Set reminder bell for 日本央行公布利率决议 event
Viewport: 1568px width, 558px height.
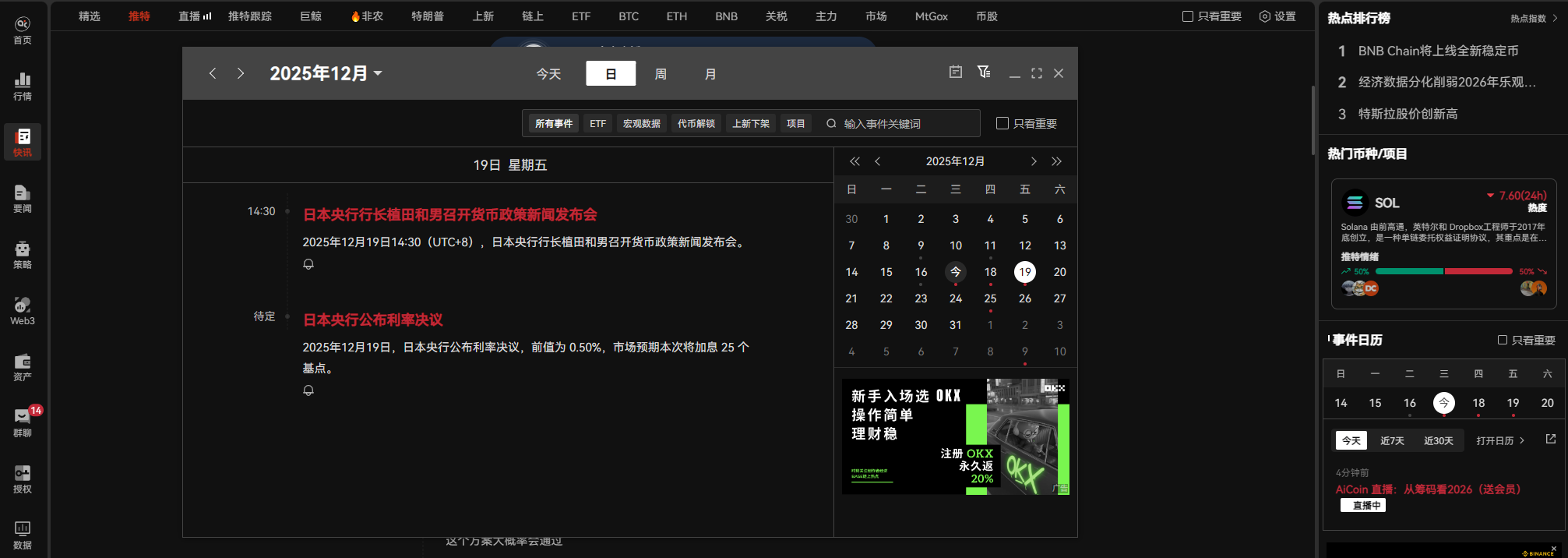pos(308,390)
